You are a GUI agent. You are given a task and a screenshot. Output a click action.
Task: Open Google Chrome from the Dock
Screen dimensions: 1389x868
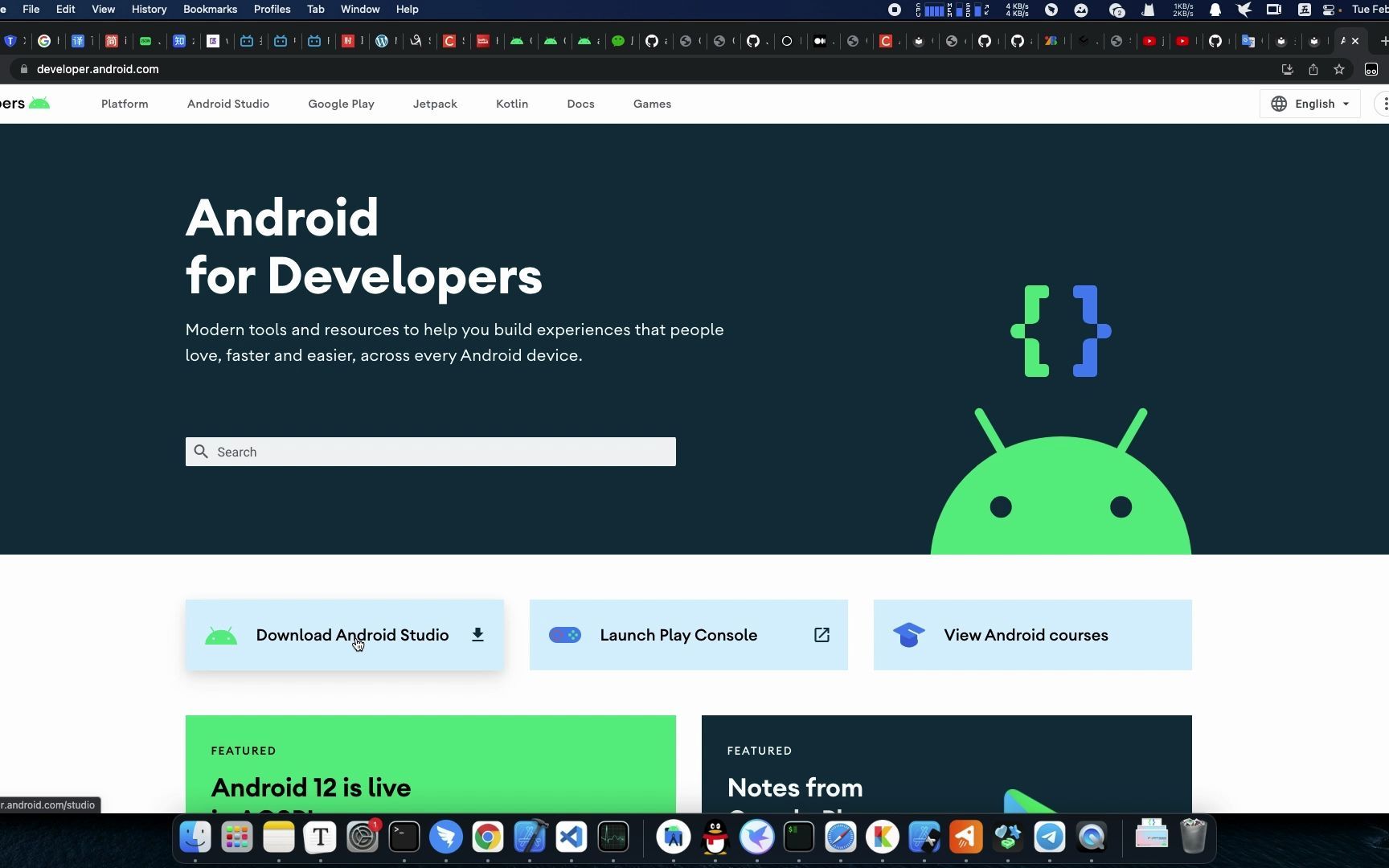488,837
